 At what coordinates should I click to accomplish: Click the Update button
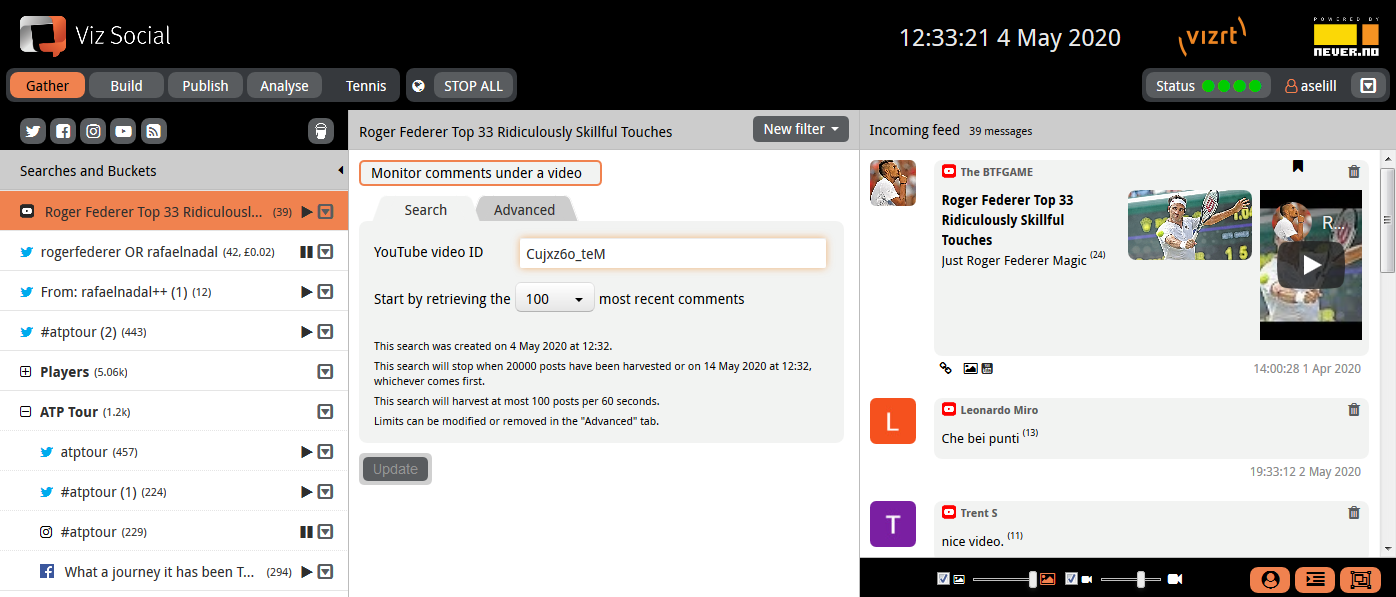[395, 469]
